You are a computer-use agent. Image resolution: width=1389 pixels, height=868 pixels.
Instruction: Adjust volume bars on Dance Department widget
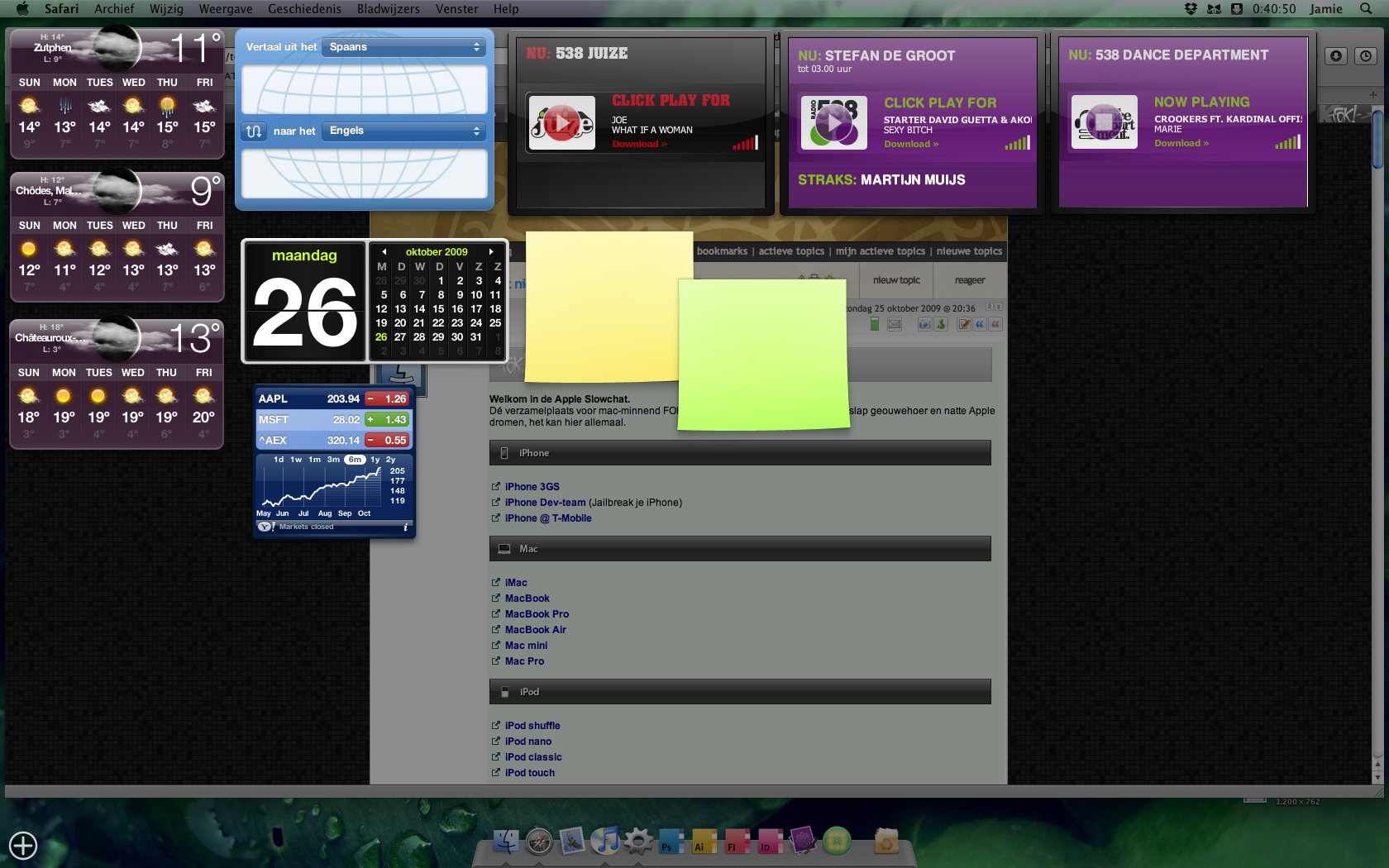tap(1287, 142)
